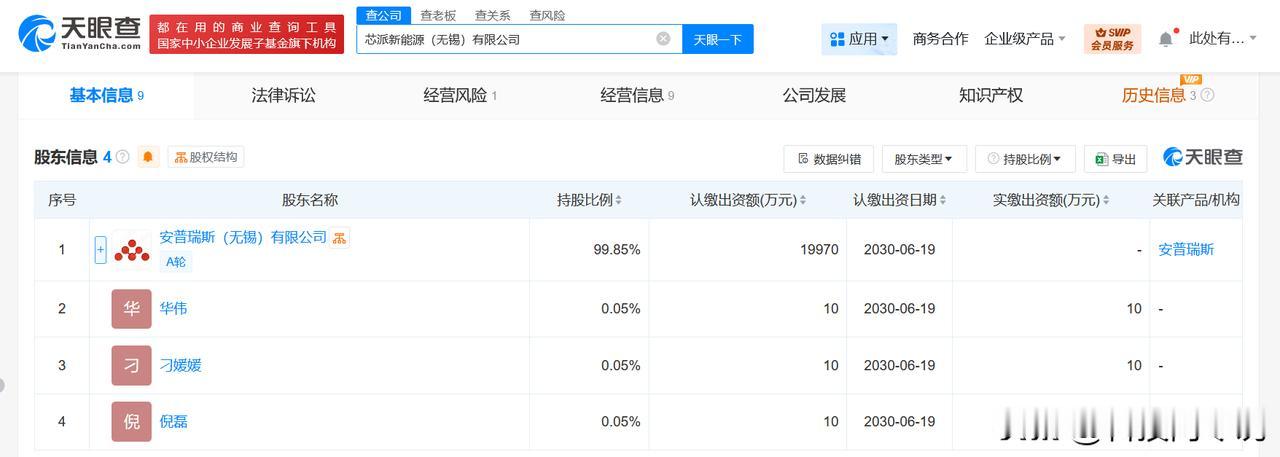Click the 刁 avatar for 刁媛媛
The height and width of the screenshot is (457, 1280).
[131, 365]
